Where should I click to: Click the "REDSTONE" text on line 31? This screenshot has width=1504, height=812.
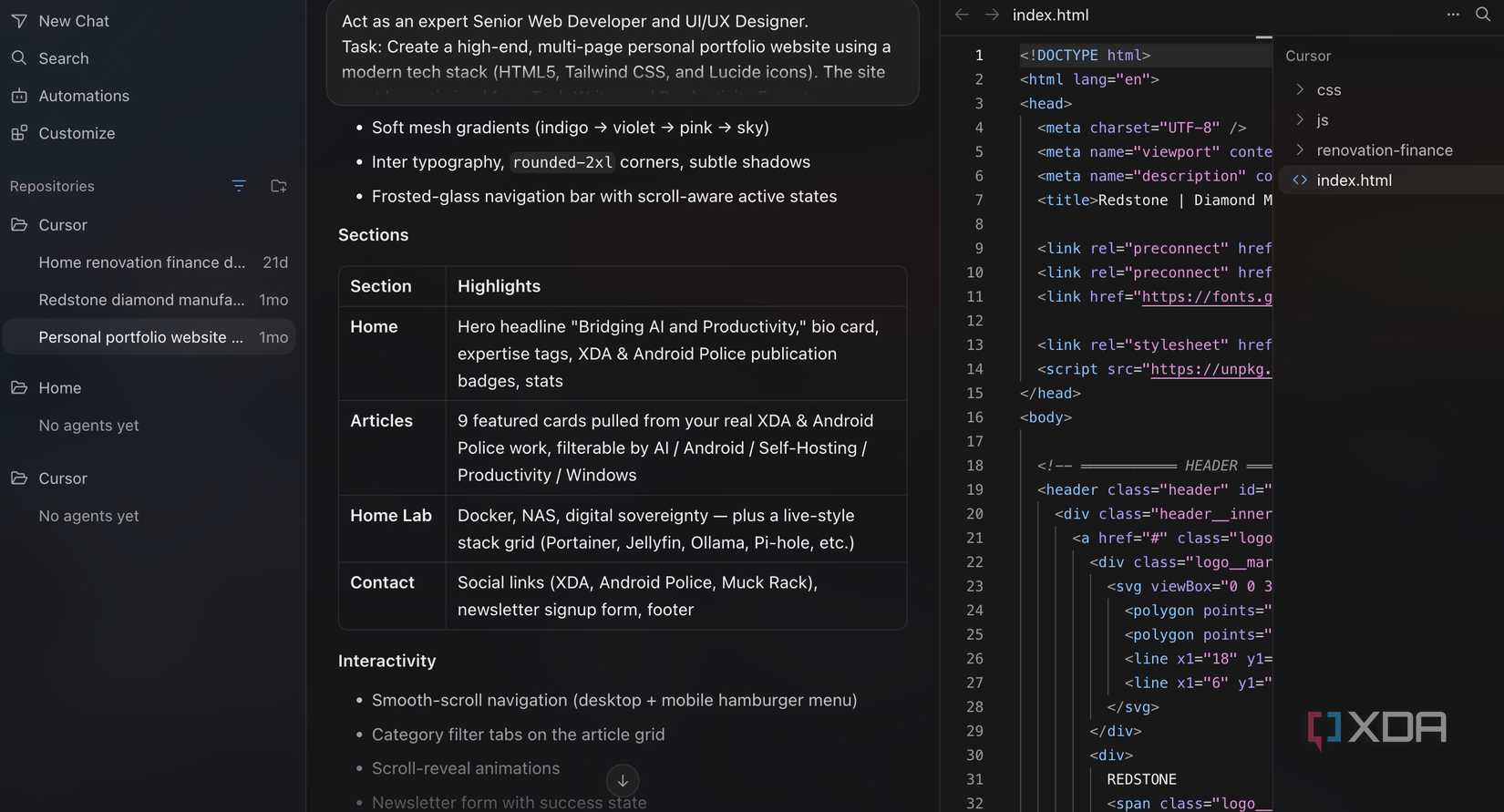coord(1141,780)
